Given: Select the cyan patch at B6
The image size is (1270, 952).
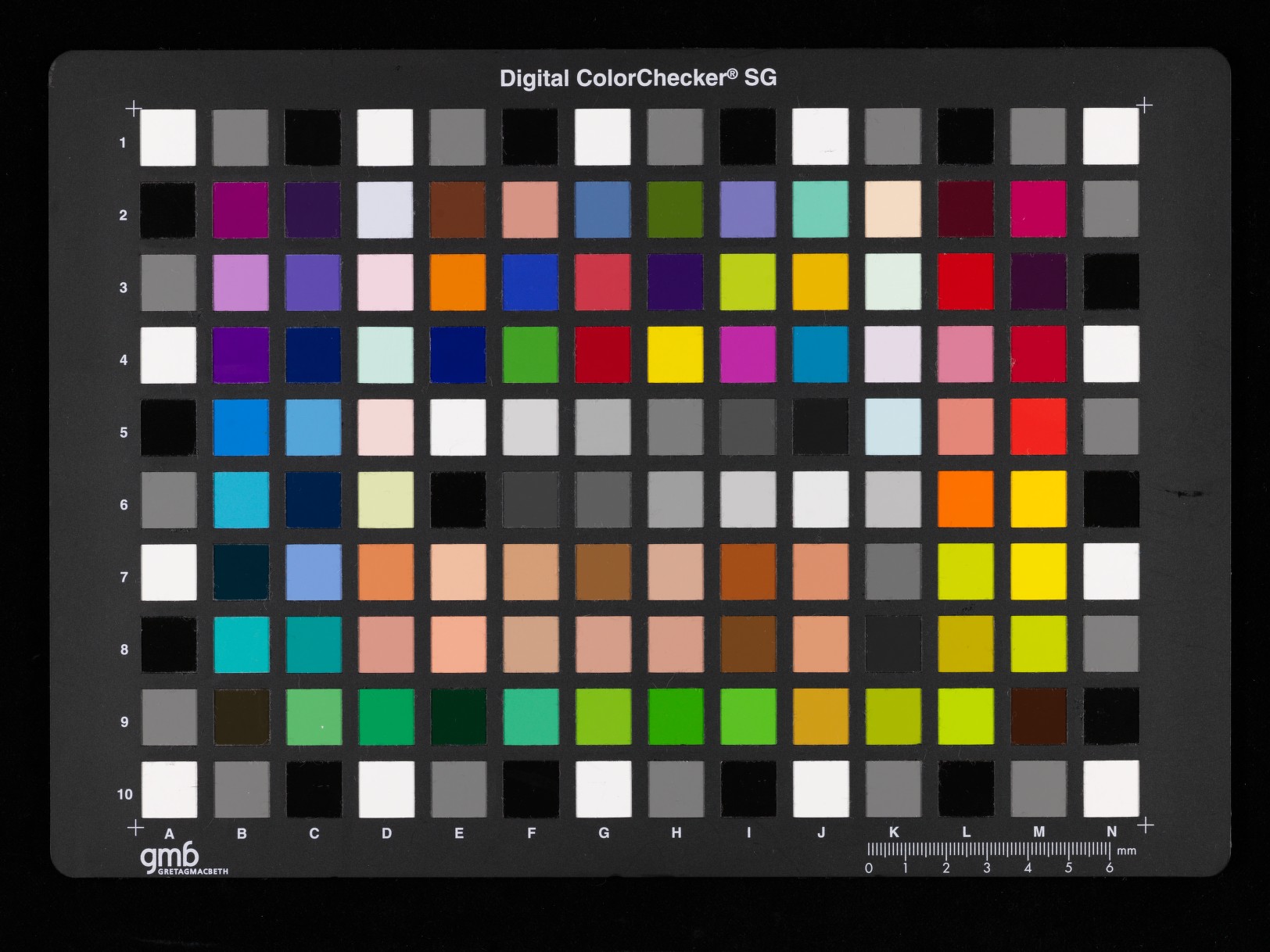Looking at the screenshot, I should click(241, 499).
